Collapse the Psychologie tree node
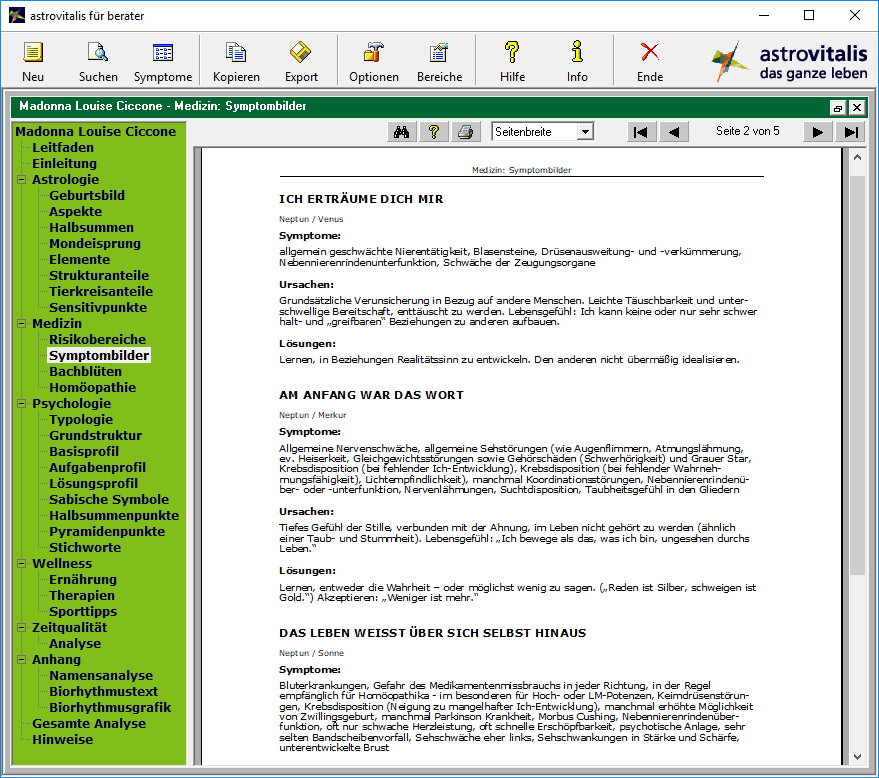This screenshot has height=778, width=879. [22, 404]
